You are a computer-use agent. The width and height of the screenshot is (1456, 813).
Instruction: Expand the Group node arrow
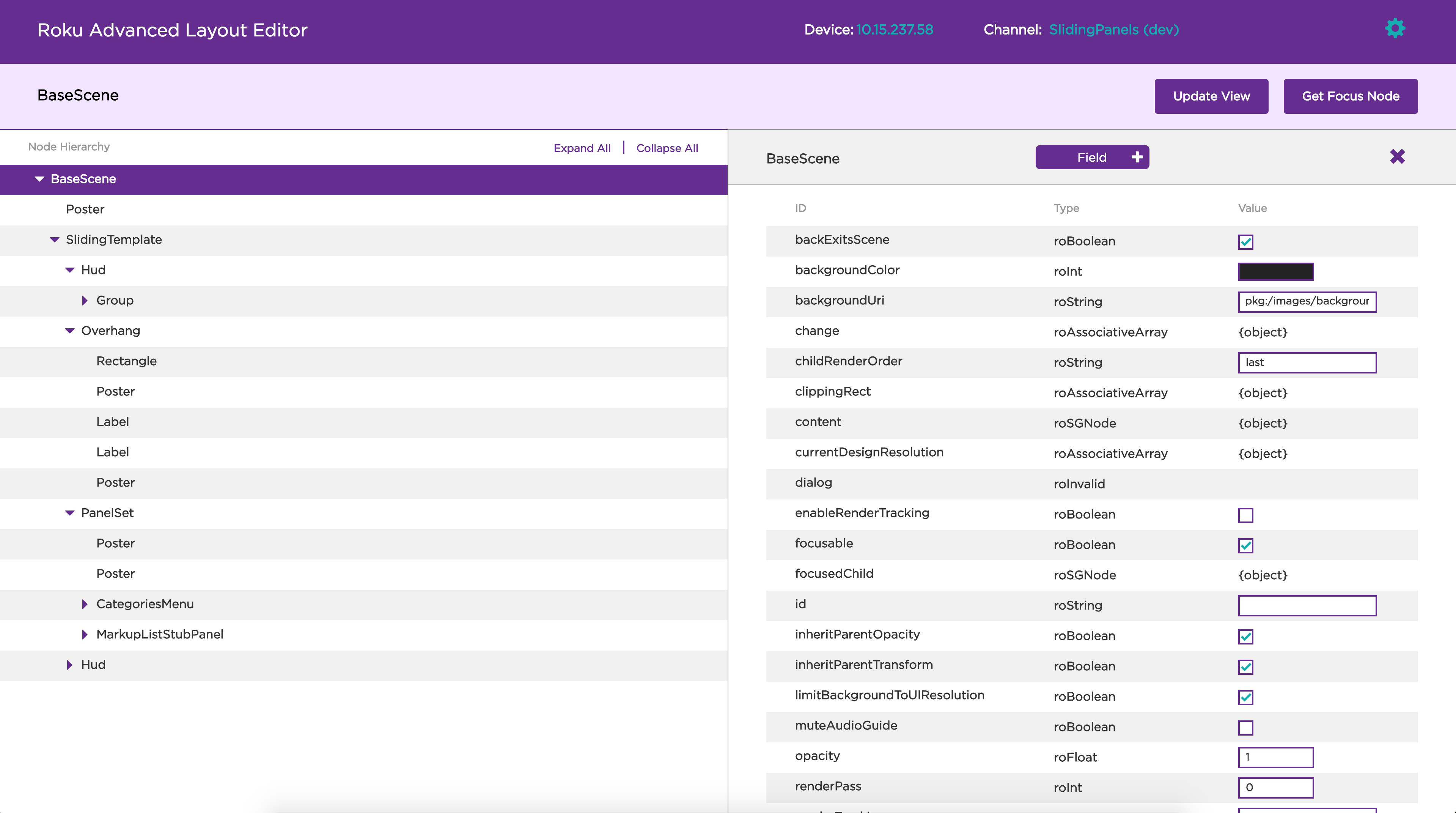click(85, 301)
